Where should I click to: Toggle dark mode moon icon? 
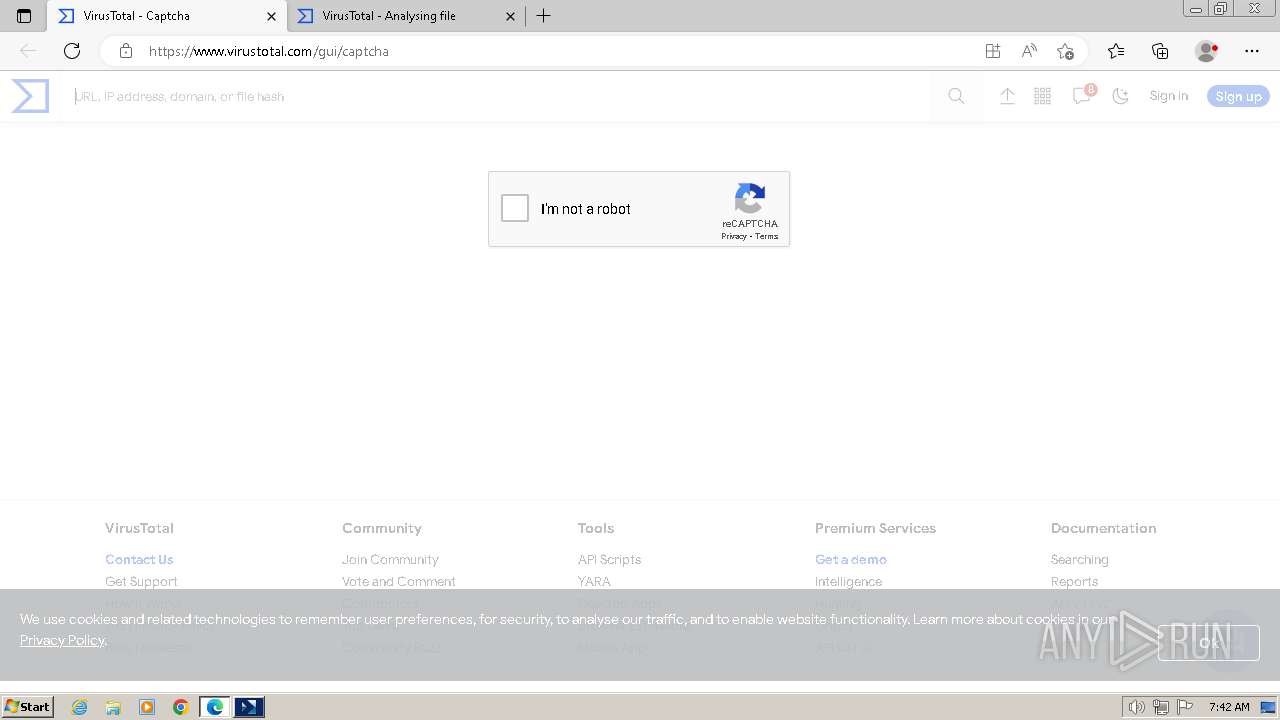1120,96
